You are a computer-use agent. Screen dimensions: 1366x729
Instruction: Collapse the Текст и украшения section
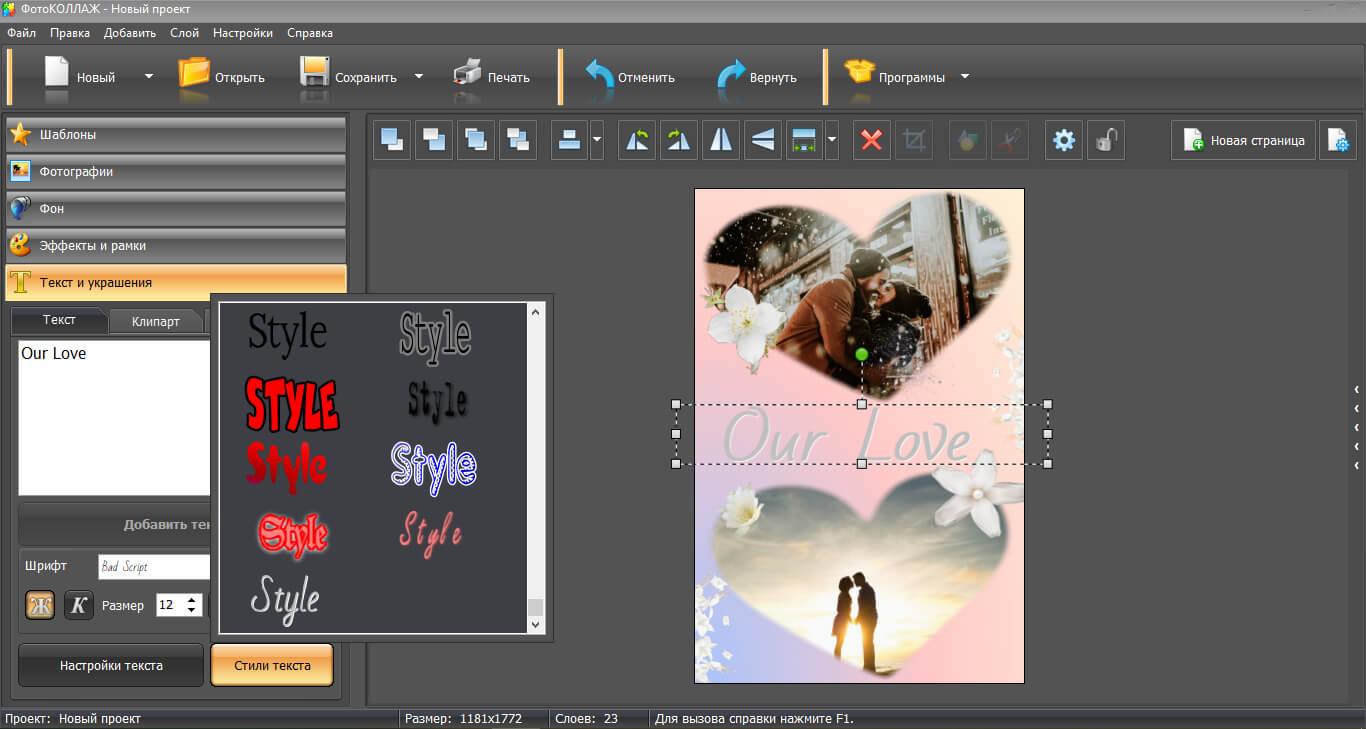click(176, 282)
